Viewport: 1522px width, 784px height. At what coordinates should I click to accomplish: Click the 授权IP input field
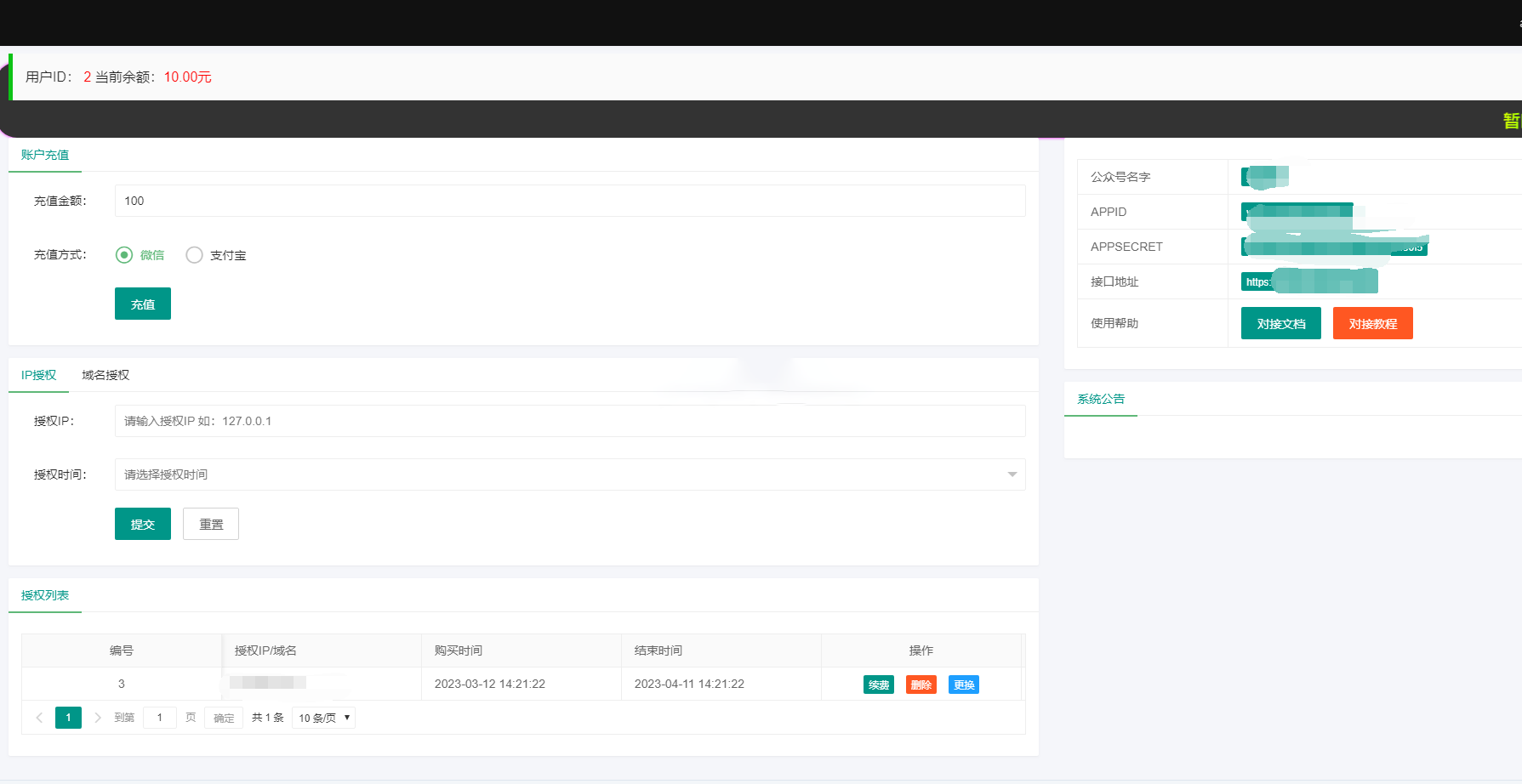coord(570,420)
